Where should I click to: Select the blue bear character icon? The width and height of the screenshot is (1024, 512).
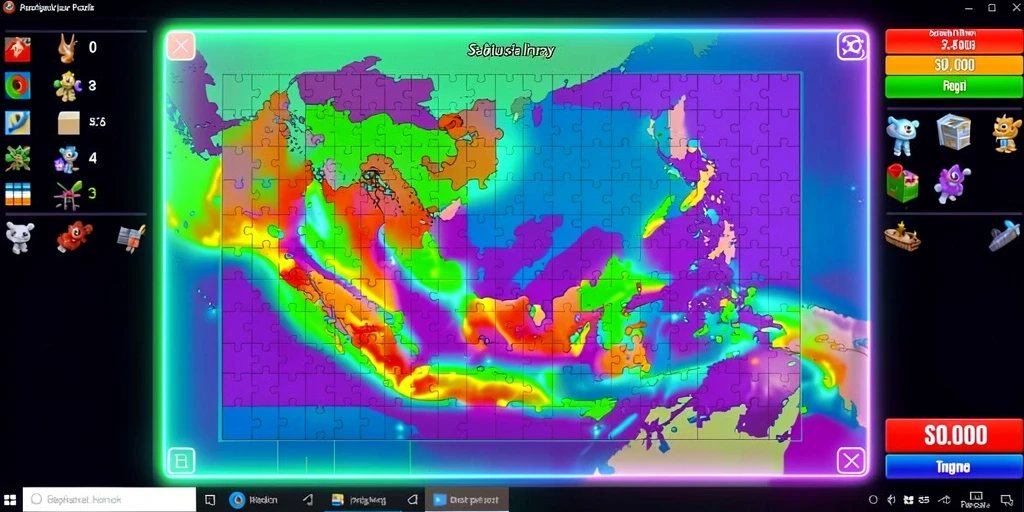(903, 135)
